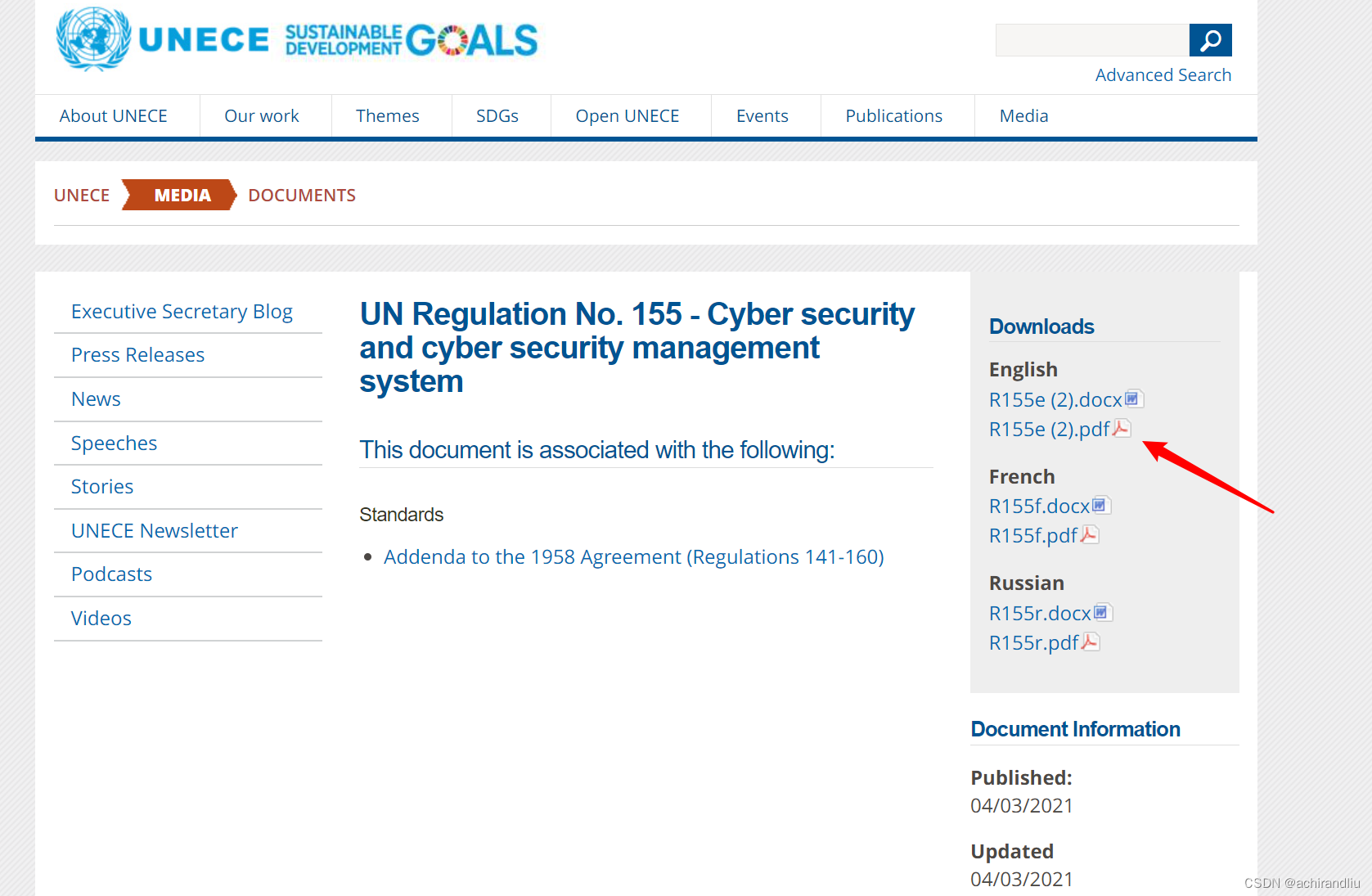Open News sidebar link
The height and width of the screenshot is (896, 1372).
[x=96, y=399]
